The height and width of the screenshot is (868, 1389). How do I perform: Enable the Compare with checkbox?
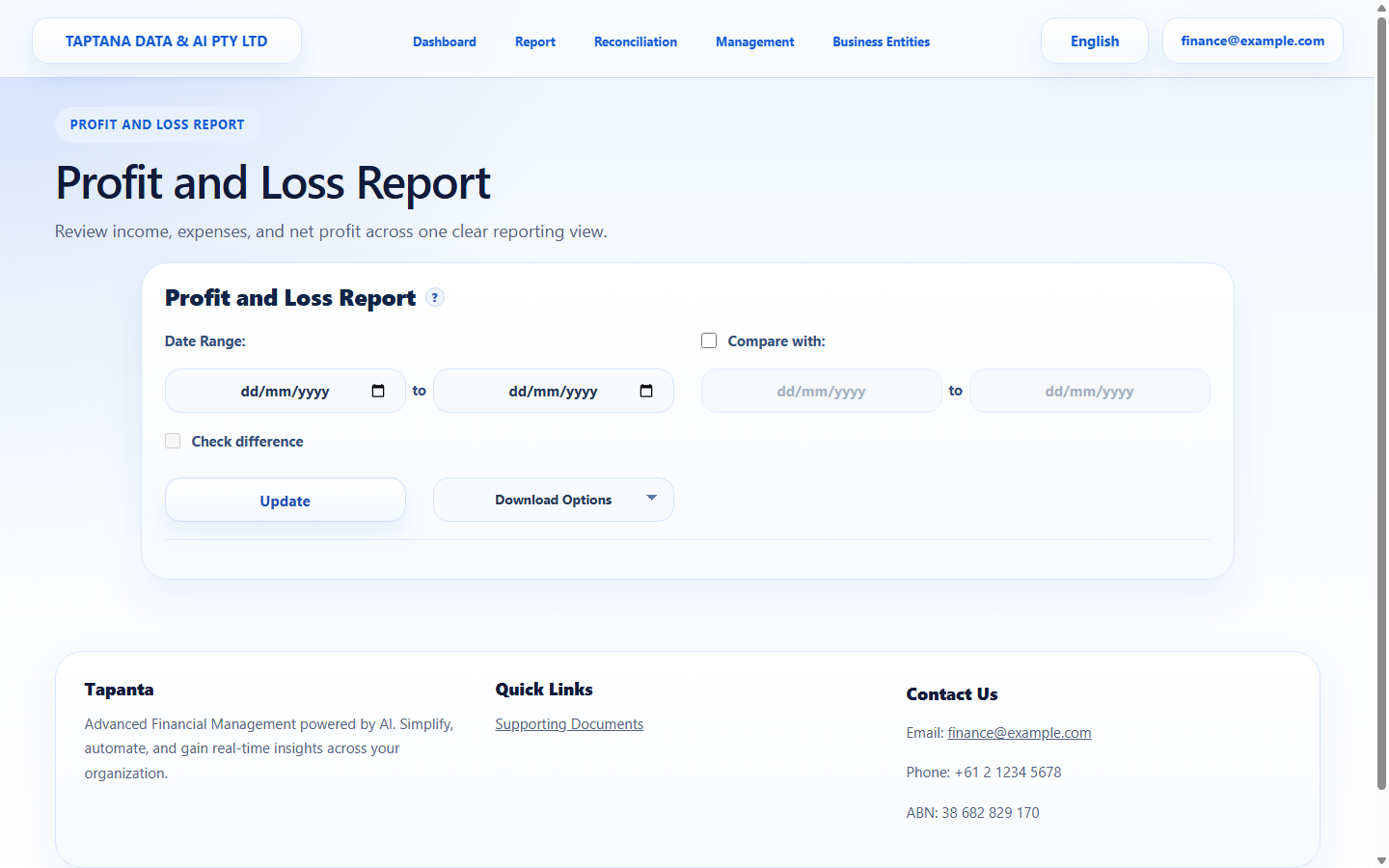click(709, 340)
